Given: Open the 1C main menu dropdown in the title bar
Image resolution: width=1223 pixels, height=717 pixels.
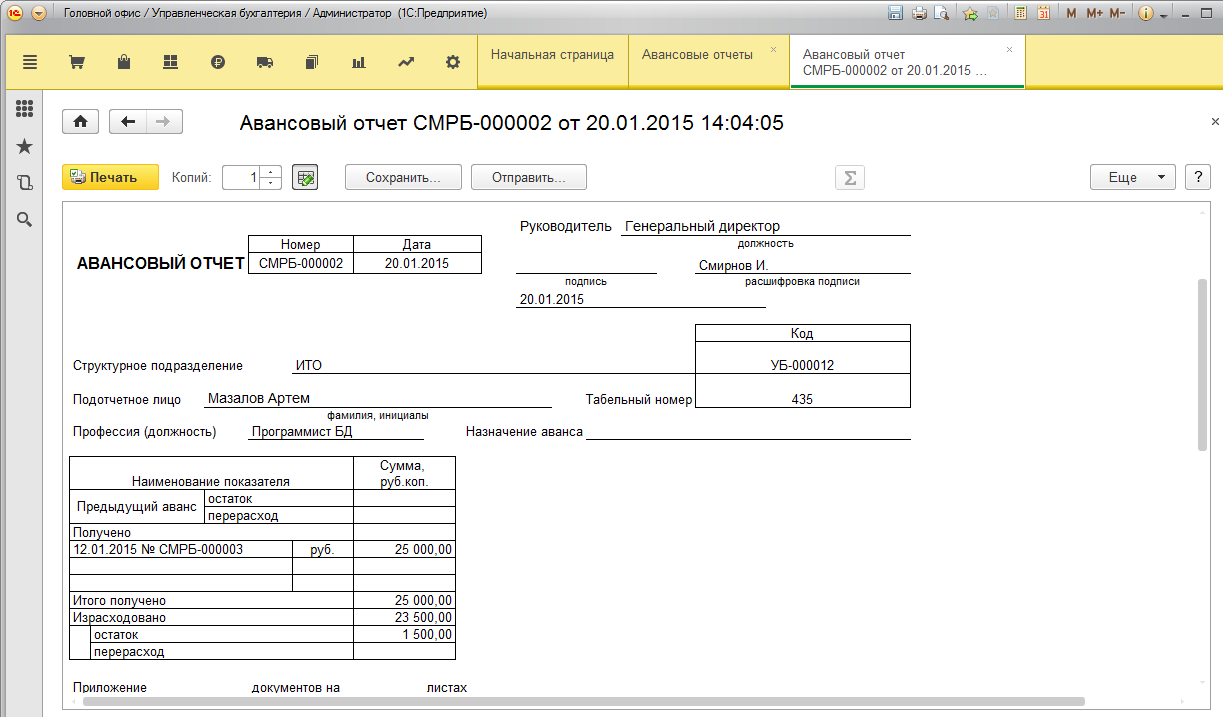Looking at the screenshot, I should 39,13.
